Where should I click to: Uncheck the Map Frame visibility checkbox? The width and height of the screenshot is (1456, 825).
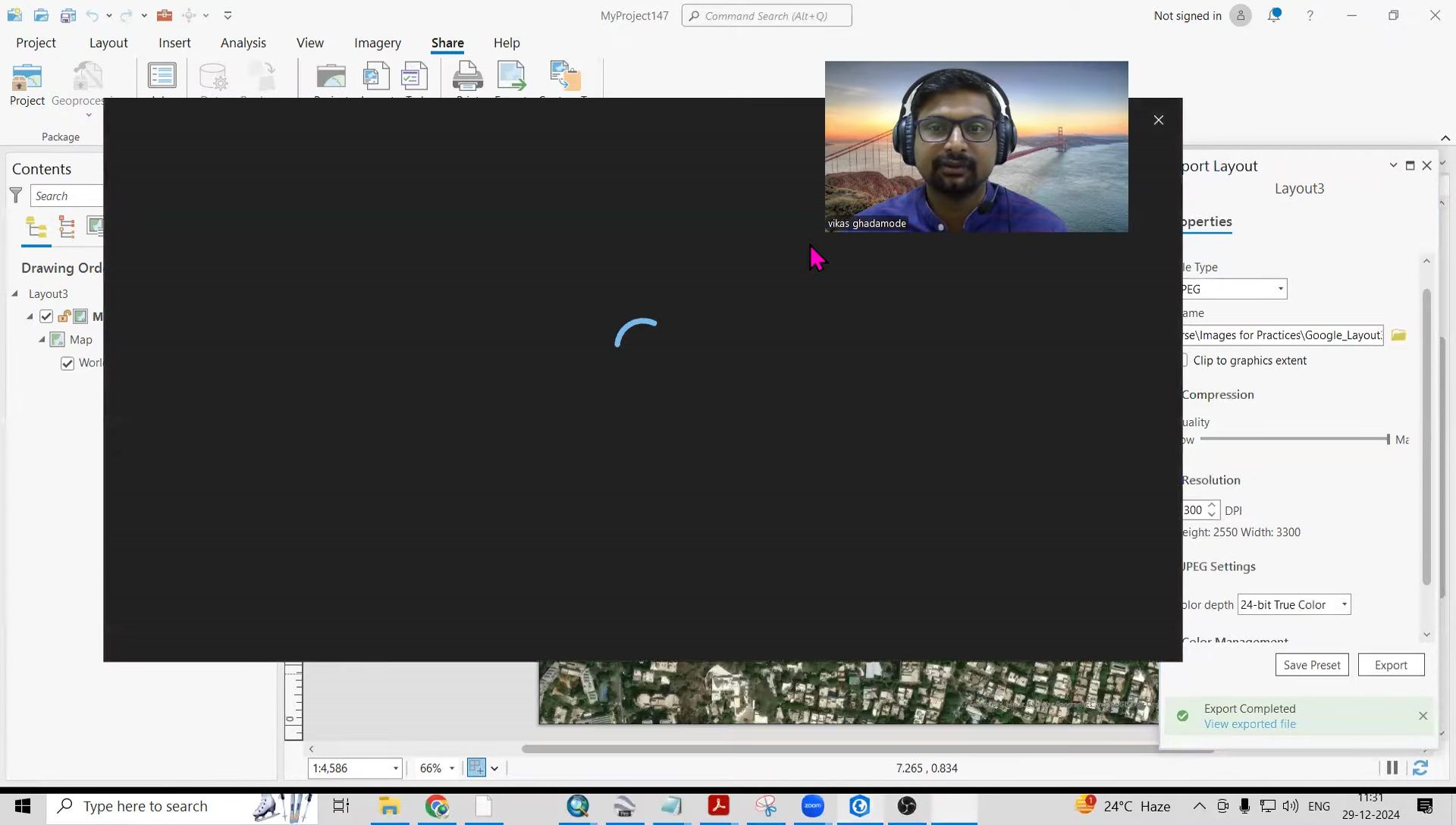pyautogui.click(x=46, y=316)
